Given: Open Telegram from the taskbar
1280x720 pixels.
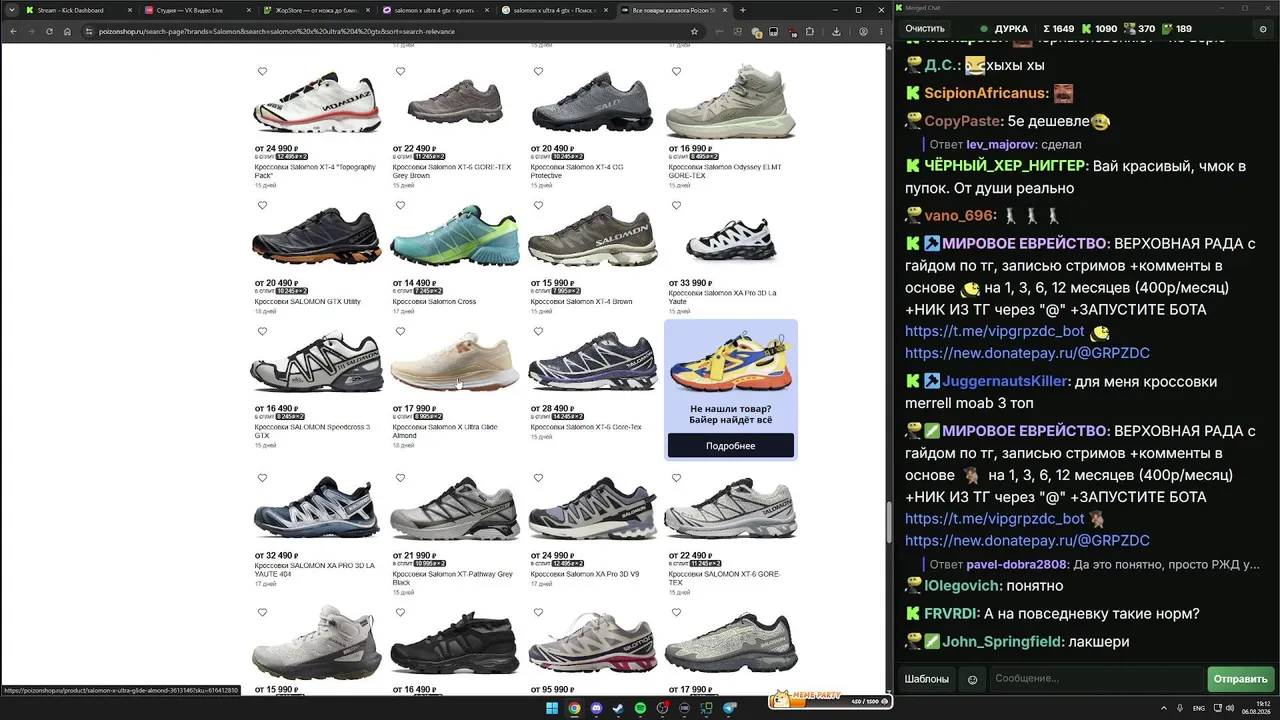Looking at the screenshot, I should (729, 708).
